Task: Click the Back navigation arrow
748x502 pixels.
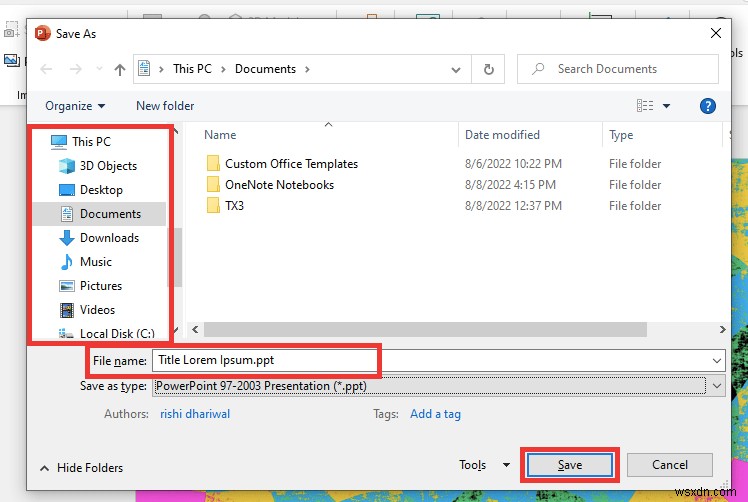Action: (x=46, y=69)
